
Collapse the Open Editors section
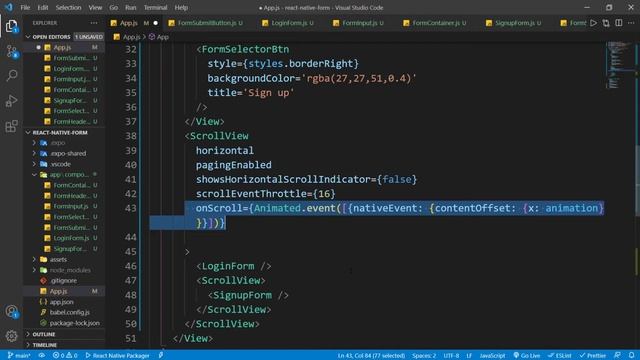(51, 37)
